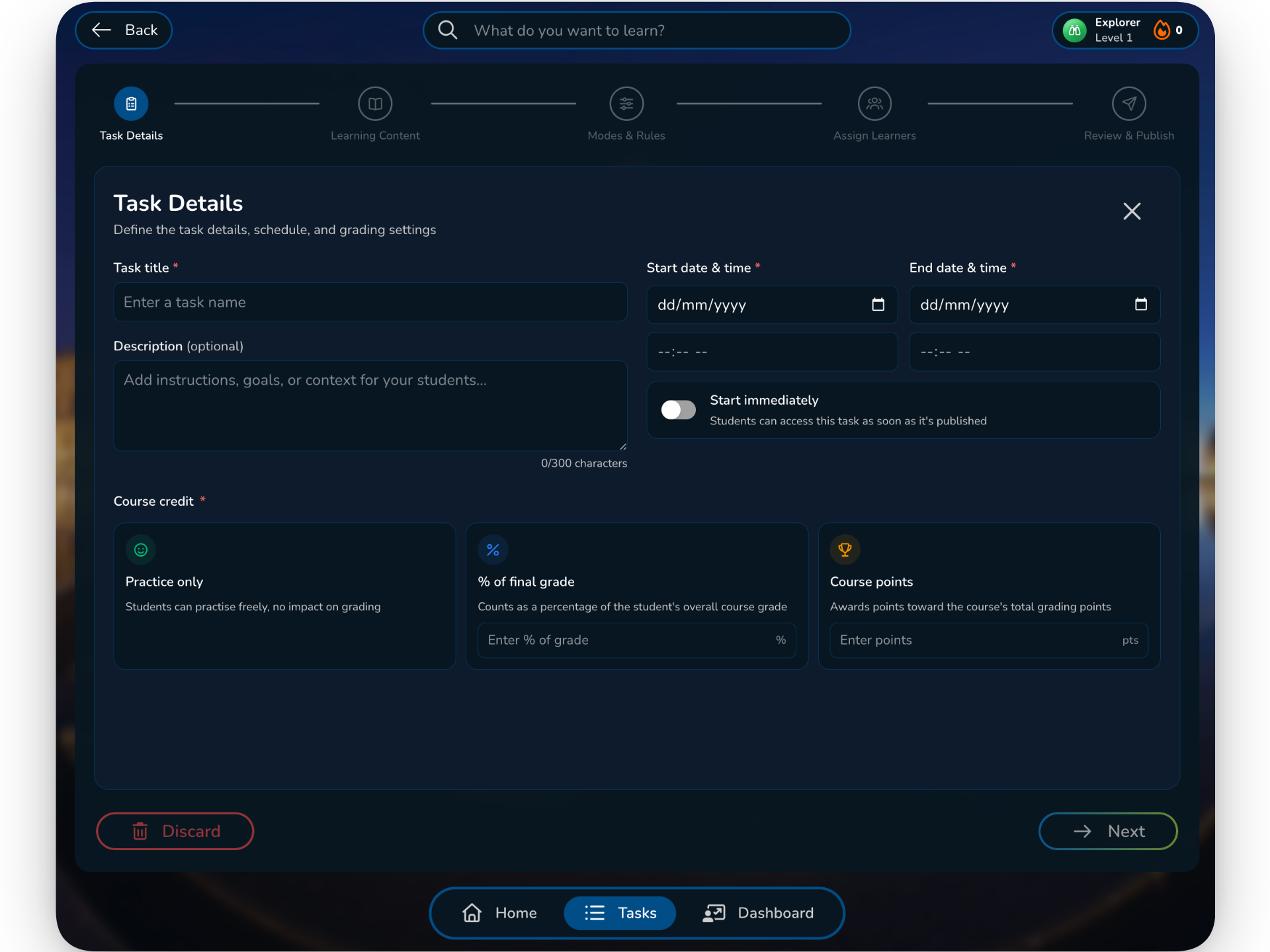Click the Task Details step icon
The image size is (1270, 952).
pos(131,104)
